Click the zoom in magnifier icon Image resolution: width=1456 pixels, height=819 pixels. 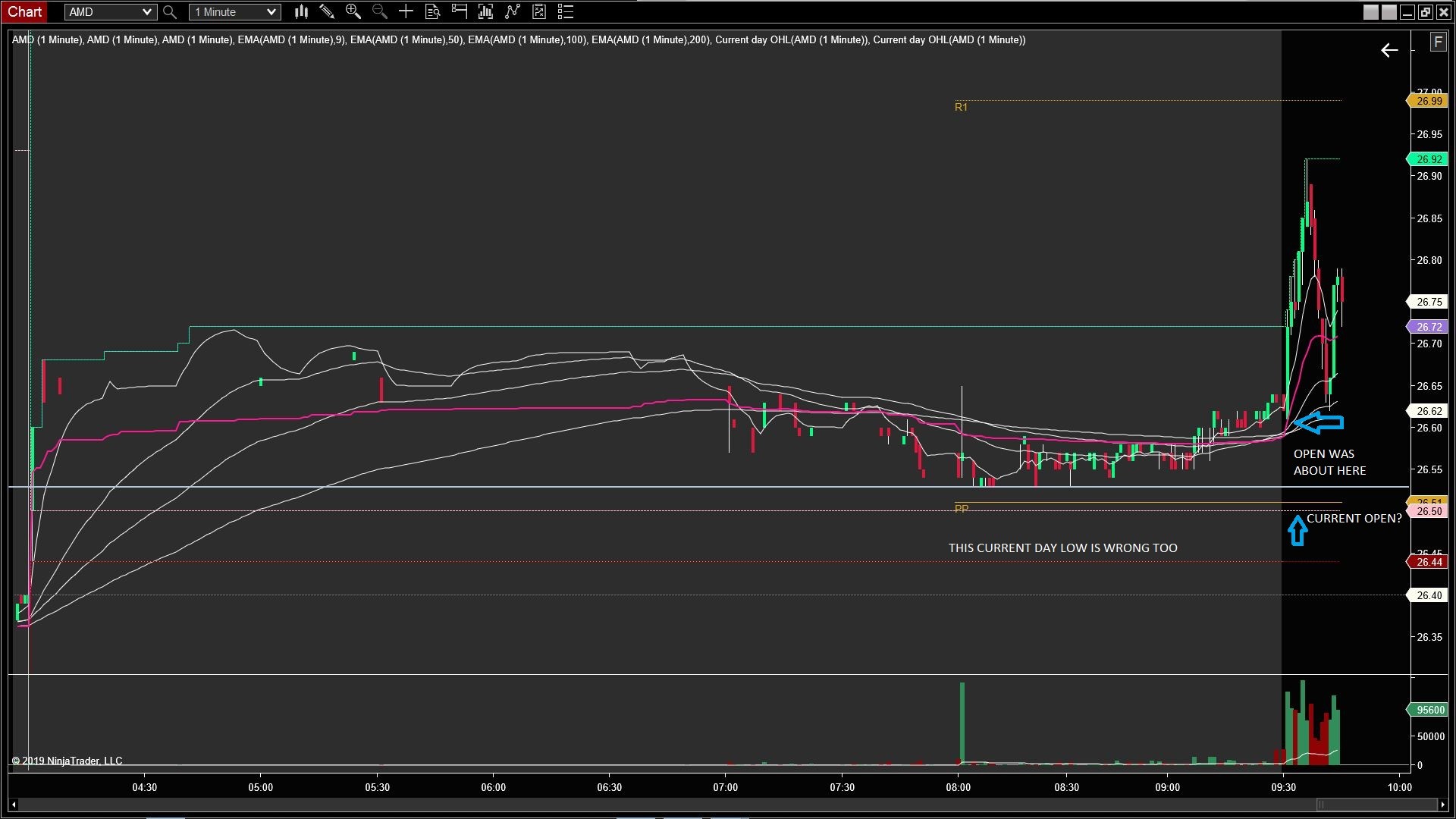point(353,11)
